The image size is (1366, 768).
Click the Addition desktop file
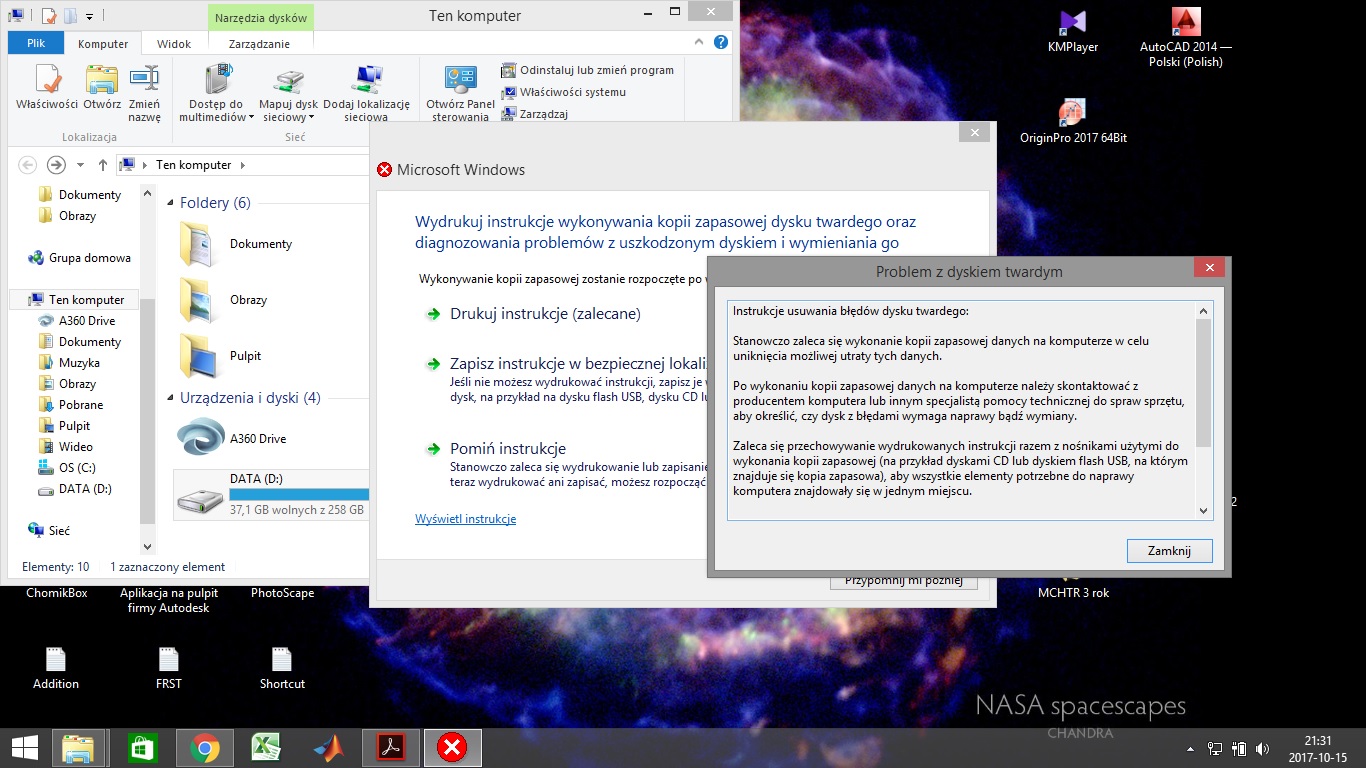56,668
